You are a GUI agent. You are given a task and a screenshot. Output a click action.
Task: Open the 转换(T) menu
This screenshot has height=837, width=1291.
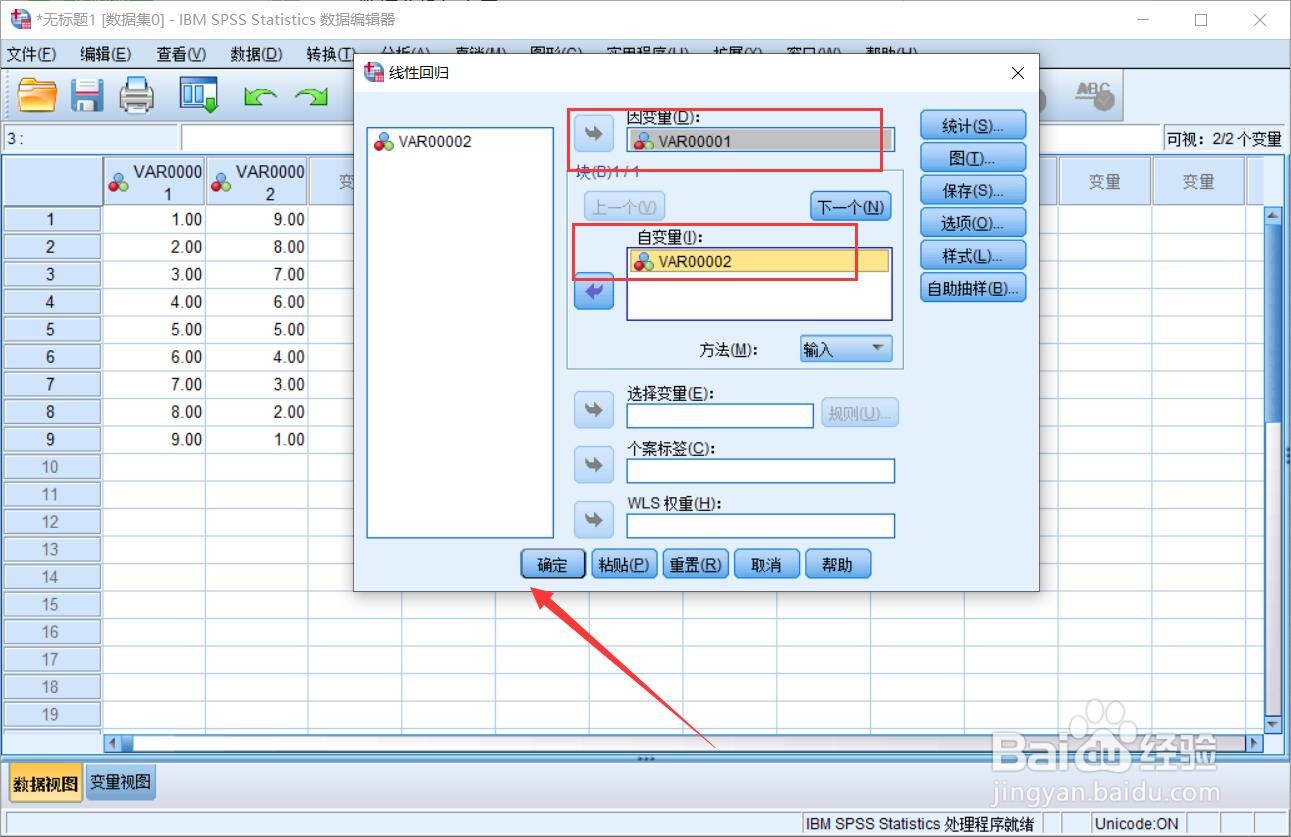pos(330,54)
